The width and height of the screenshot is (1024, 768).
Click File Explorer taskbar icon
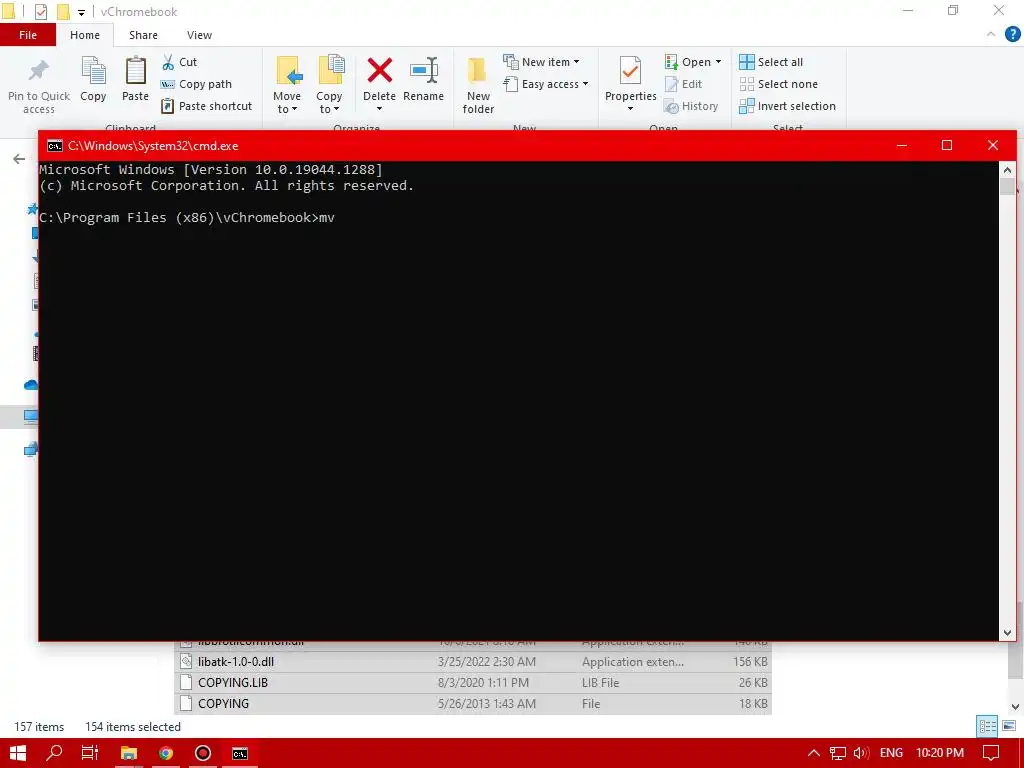(x=129, y=753)
